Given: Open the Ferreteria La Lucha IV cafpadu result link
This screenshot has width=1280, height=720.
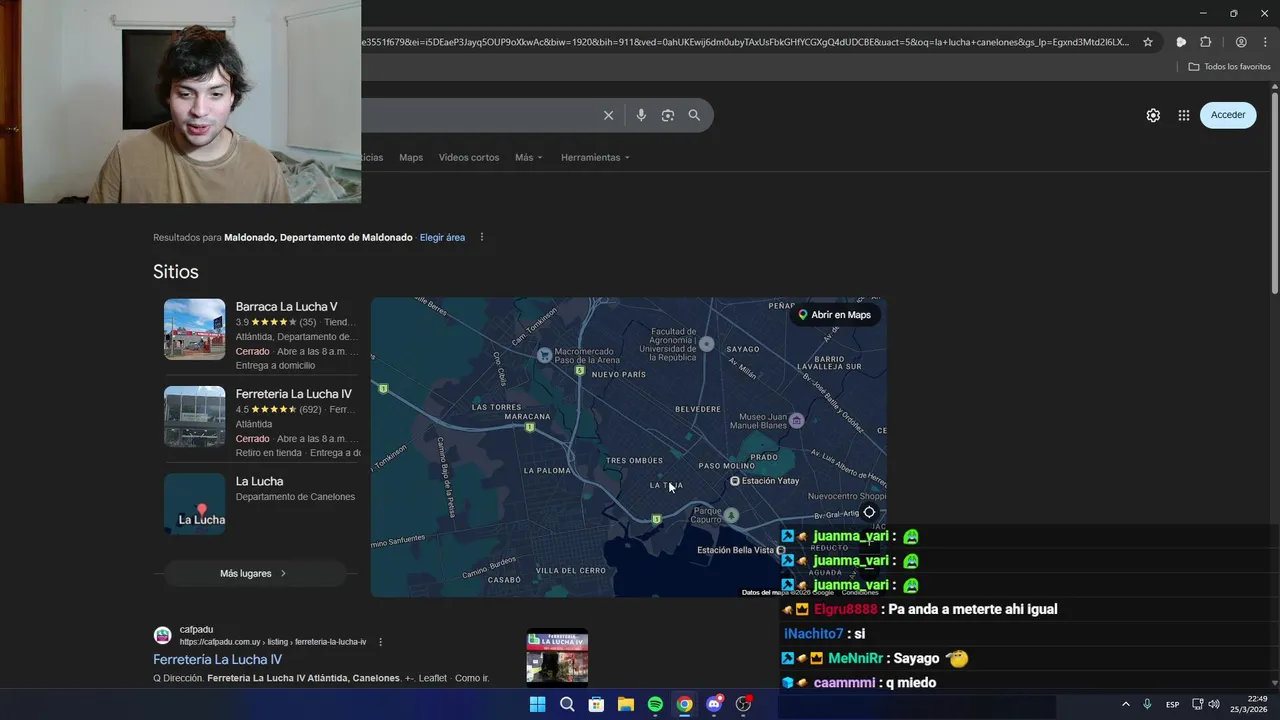Looking at the screenshot, I should [x=217, y=660].
